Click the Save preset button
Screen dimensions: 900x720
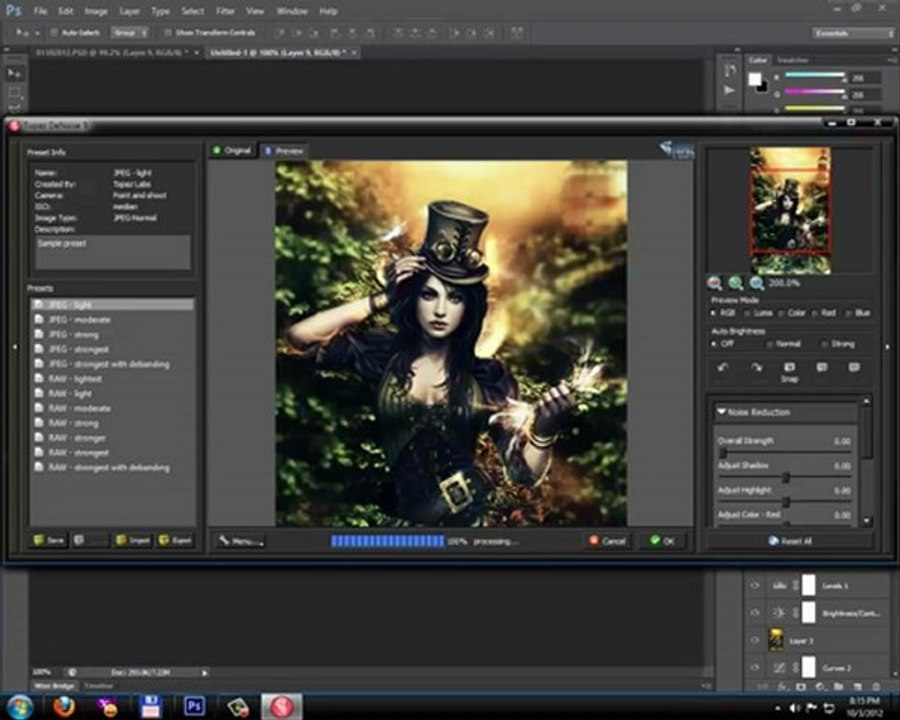click(x=49, y=540)
